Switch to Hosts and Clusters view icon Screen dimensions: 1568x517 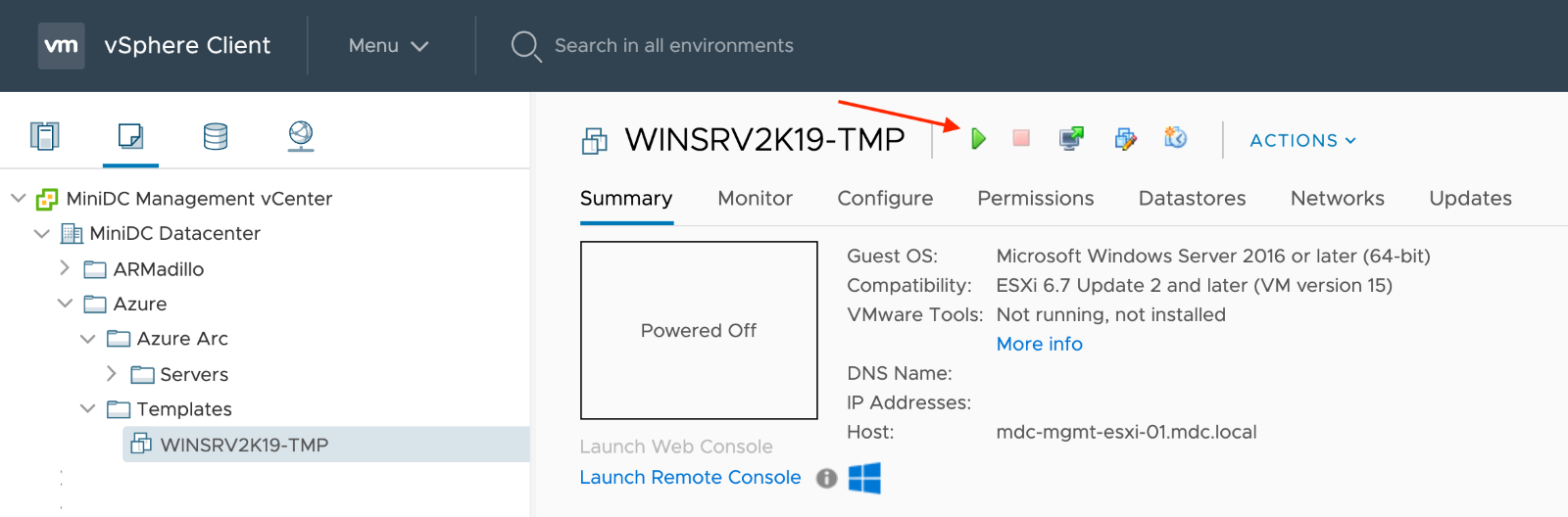45,135
